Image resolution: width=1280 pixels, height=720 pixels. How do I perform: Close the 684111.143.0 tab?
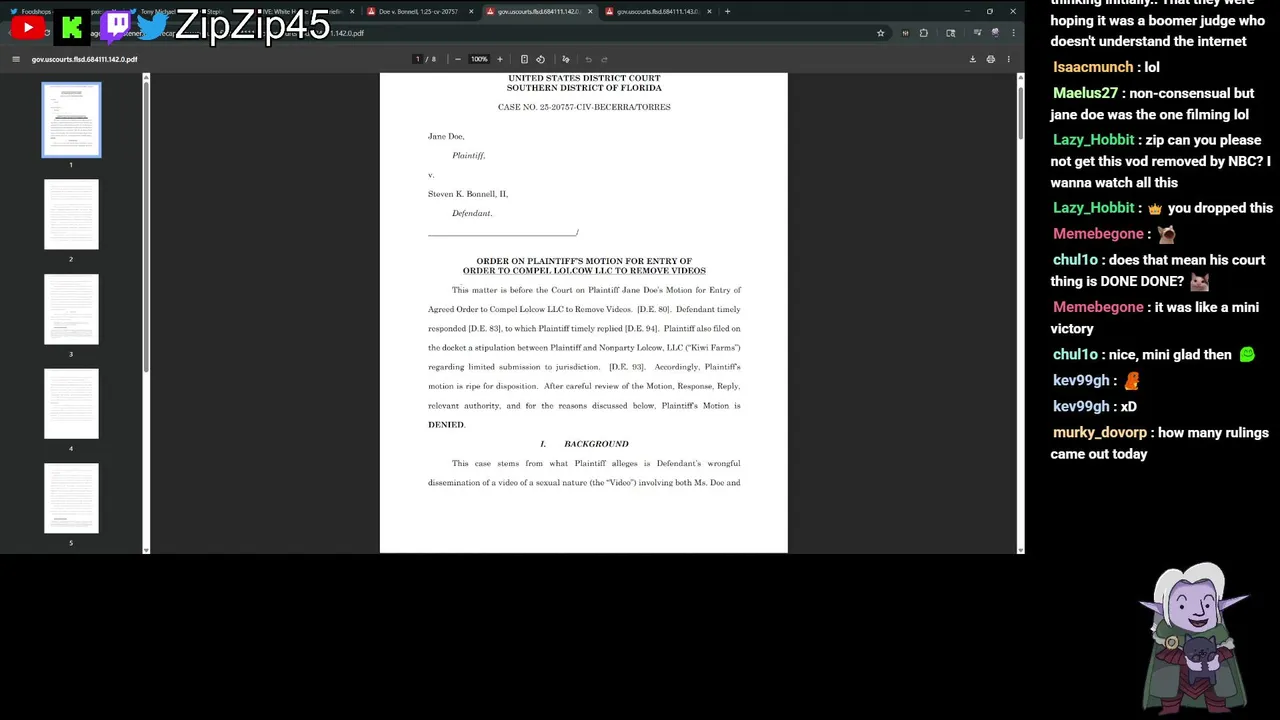tap(709, 11)
